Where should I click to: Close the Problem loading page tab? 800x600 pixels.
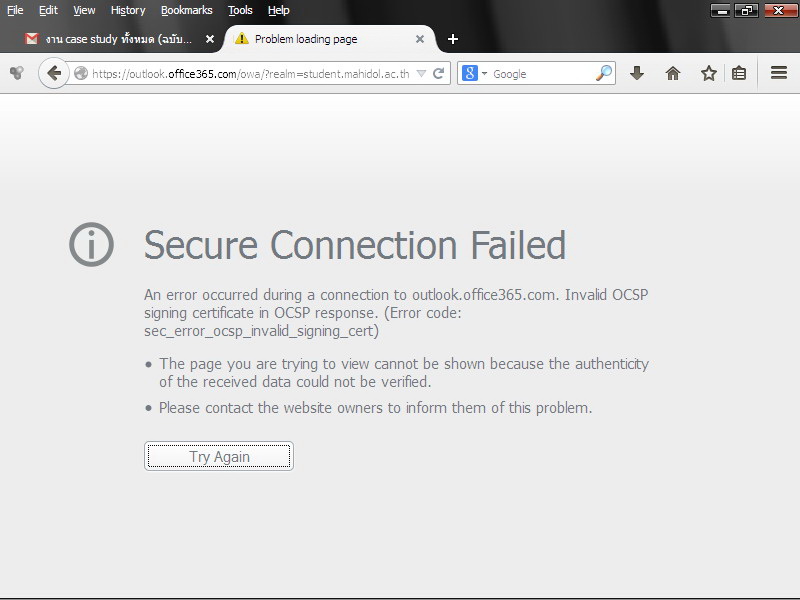[x=419, y=39]
